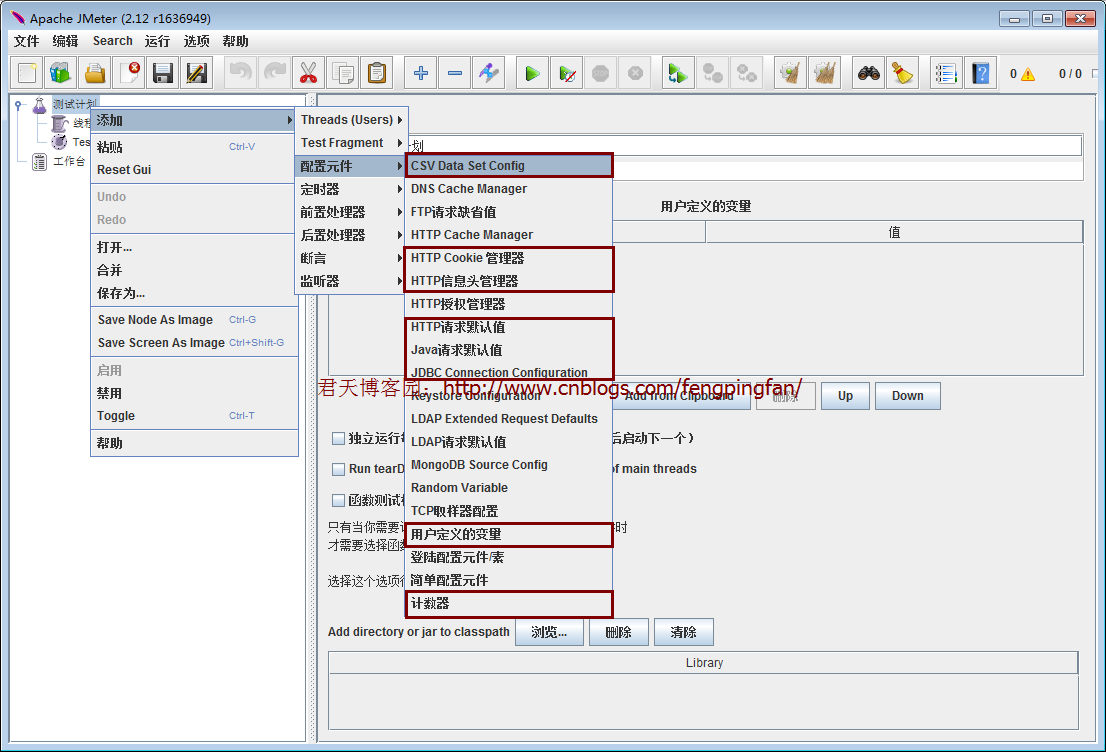Expand the 断言 submenu
Screen dimensions: 1106x752
(x=351, y=258)
